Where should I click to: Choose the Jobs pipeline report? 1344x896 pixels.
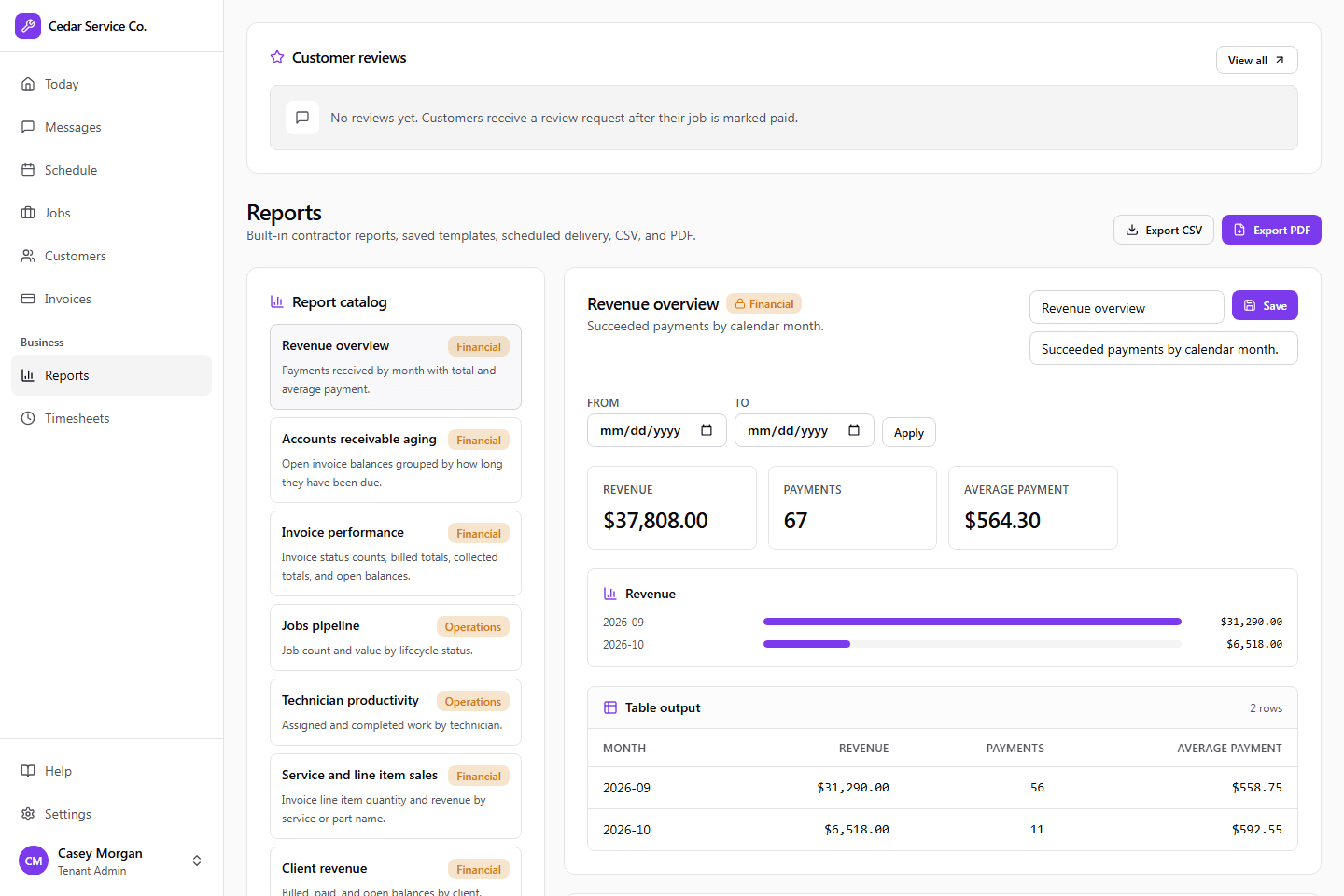pyautogui.click(x=396, y=637)
